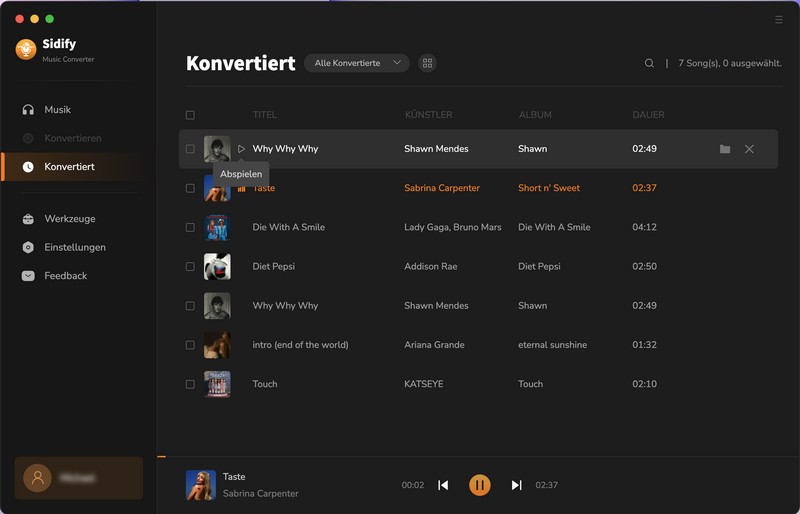Sort by TITEL column header
The width and height of the screenshot is (800, 514).
pos(264,115)
